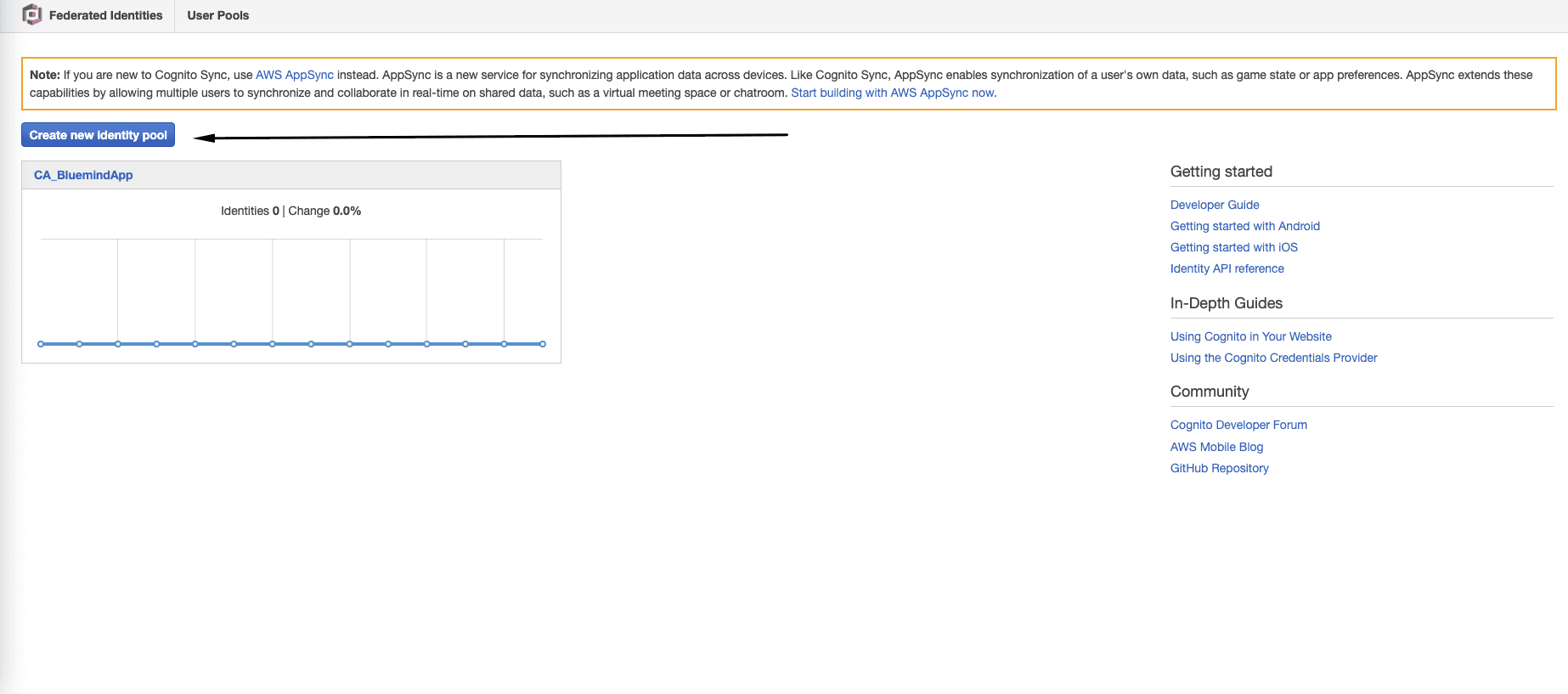Switch to the User Pools tab
Screen dimensions: 1568x694
point(218,15)
